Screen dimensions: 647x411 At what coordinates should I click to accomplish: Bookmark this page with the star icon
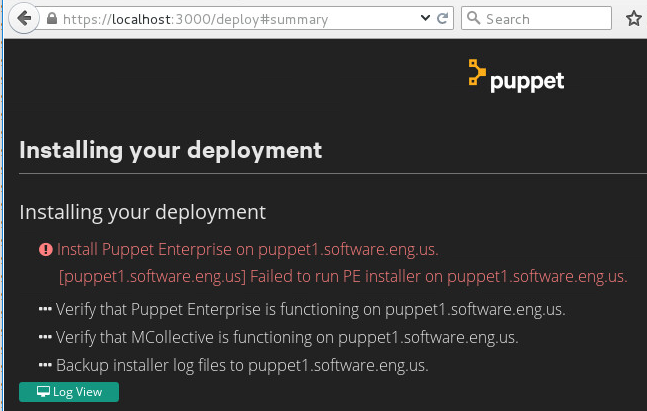coord(633,19)
